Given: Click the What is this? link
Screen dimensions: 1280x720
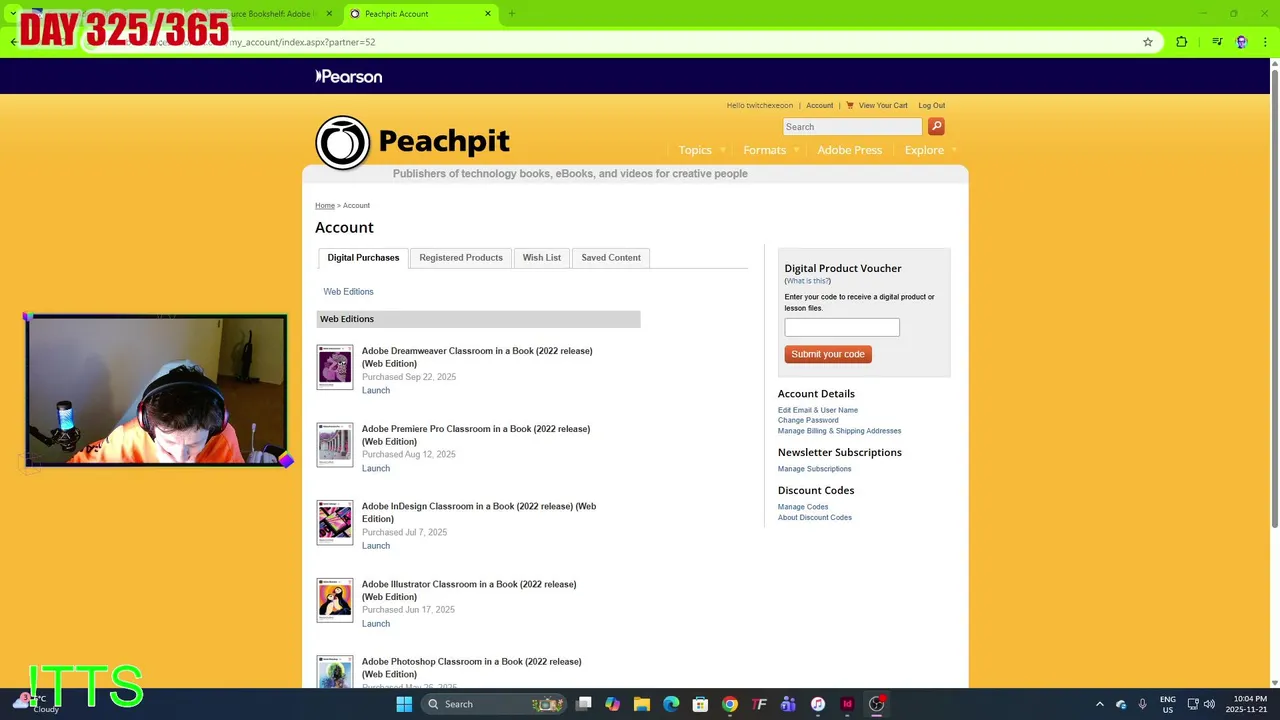Looking at the screenshot, I should point(808,281).
